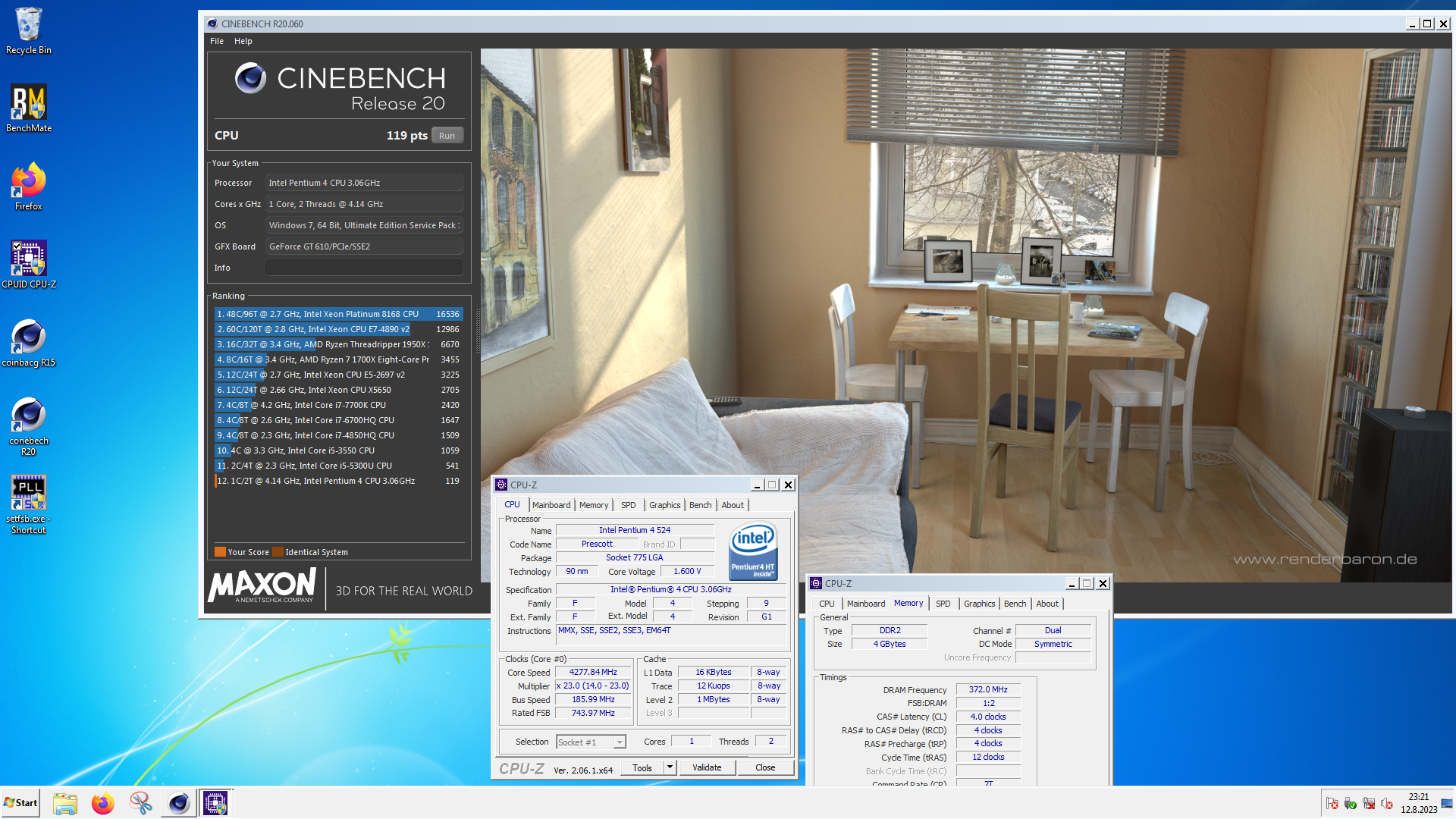Select ranking row Intel Xeon E7-4890 v2
Viewport: 1456px width, 819px height.
click(x=339, y=329)
